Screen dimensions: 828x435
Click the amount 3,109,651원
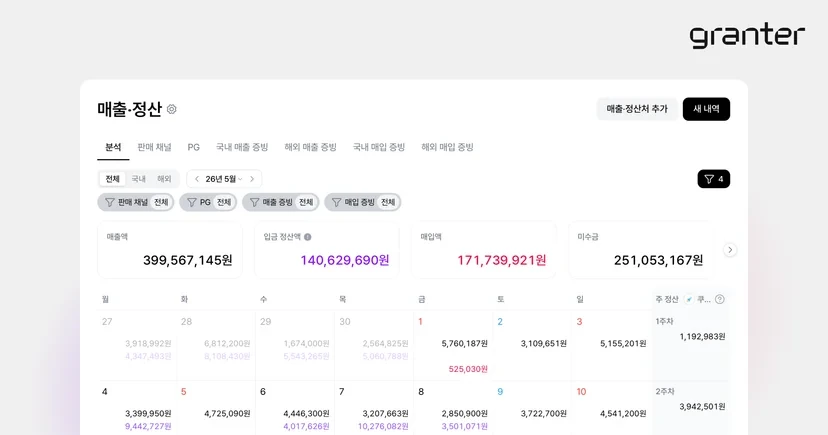coord(543,344)
